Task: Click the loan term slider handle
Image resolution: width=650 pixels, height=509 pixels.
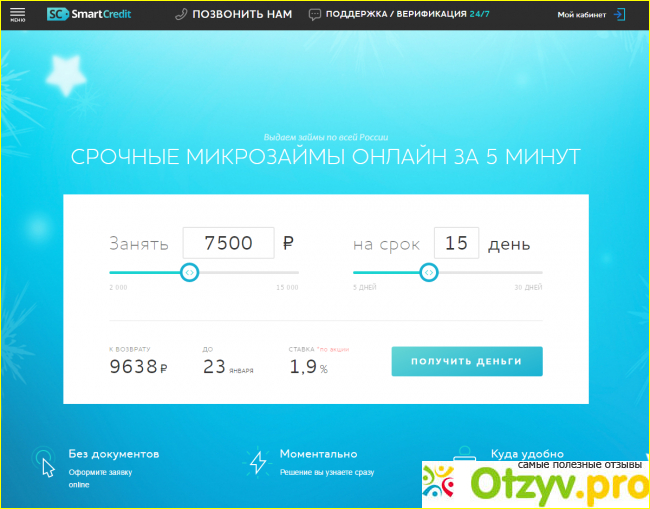Action: click(x=428, y=272)
